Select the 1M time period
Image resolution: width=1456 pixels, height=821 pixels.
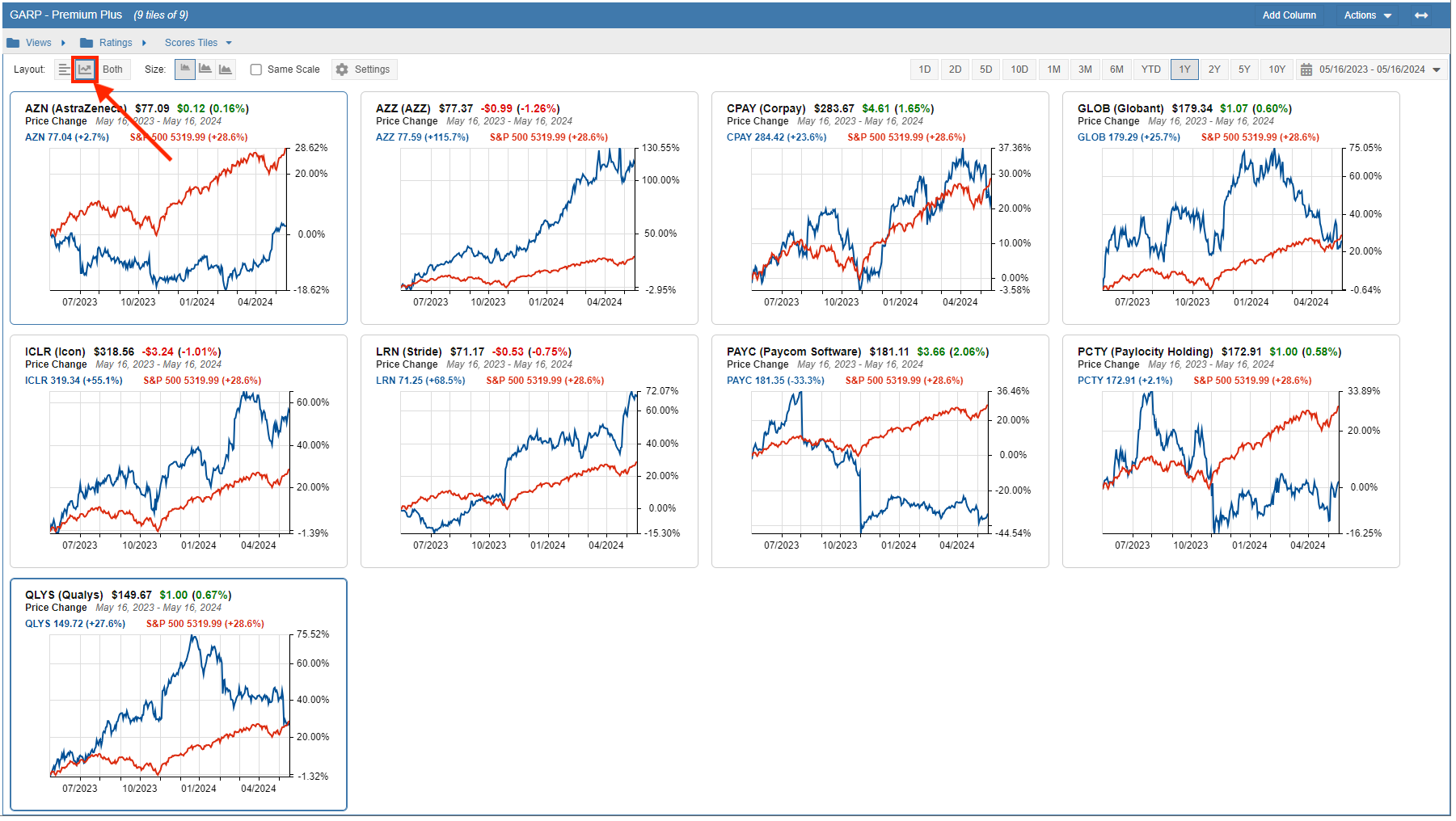coord(1053,69)
